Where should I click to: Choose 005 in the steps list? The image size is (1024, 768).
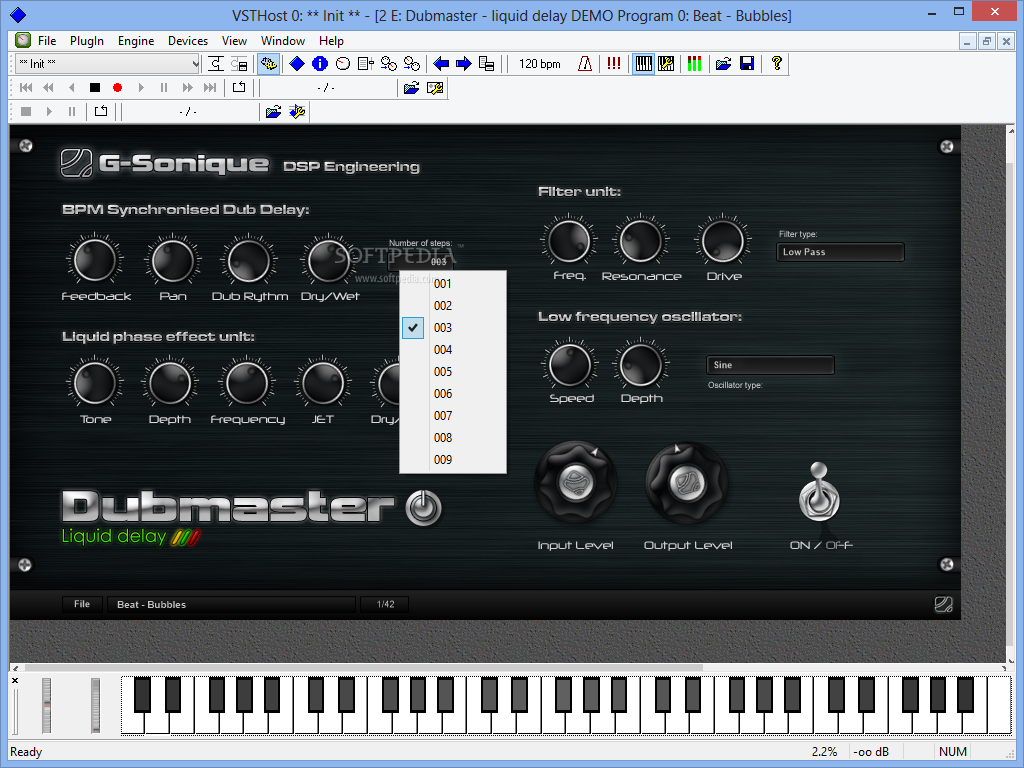[x=453, y=372]
